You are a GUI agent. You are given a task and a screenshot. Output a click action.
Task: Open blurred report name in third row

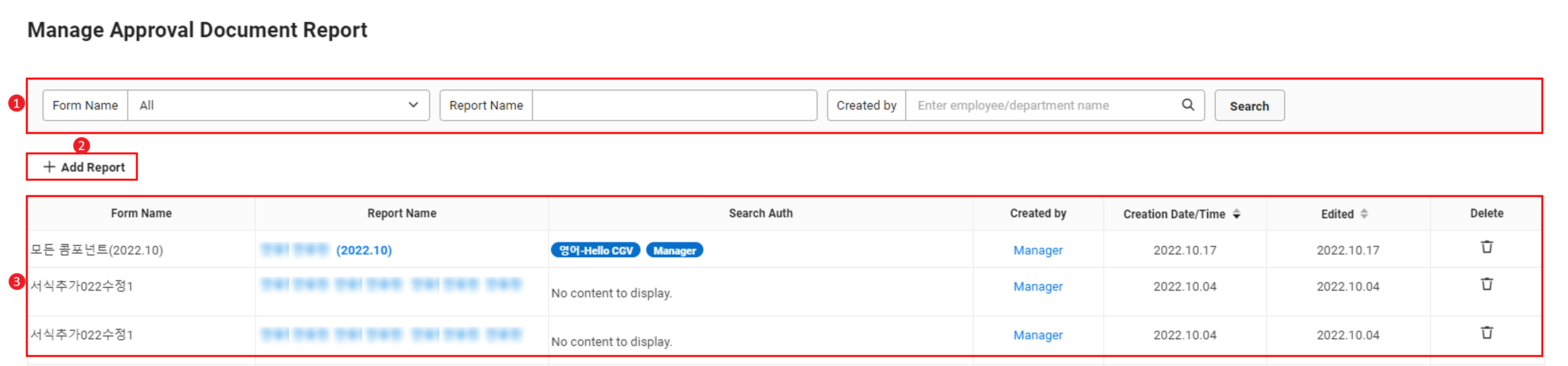pyautogui.click(x=391, y=334)
